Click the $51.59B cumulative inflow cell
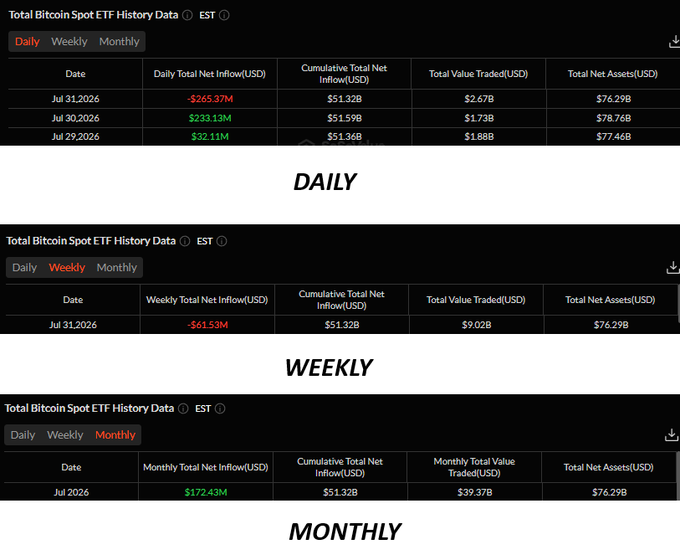This screenshot has height=560, width=680. pyautogui.click(x=344, y=118)
